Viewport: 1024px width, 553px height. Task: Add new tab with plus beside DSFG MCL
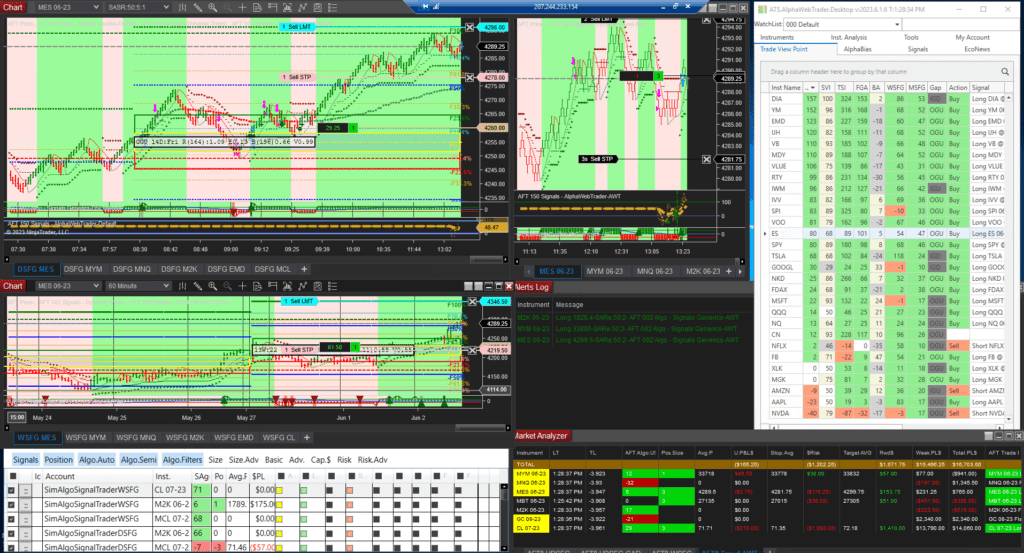(x=304, y=269)
